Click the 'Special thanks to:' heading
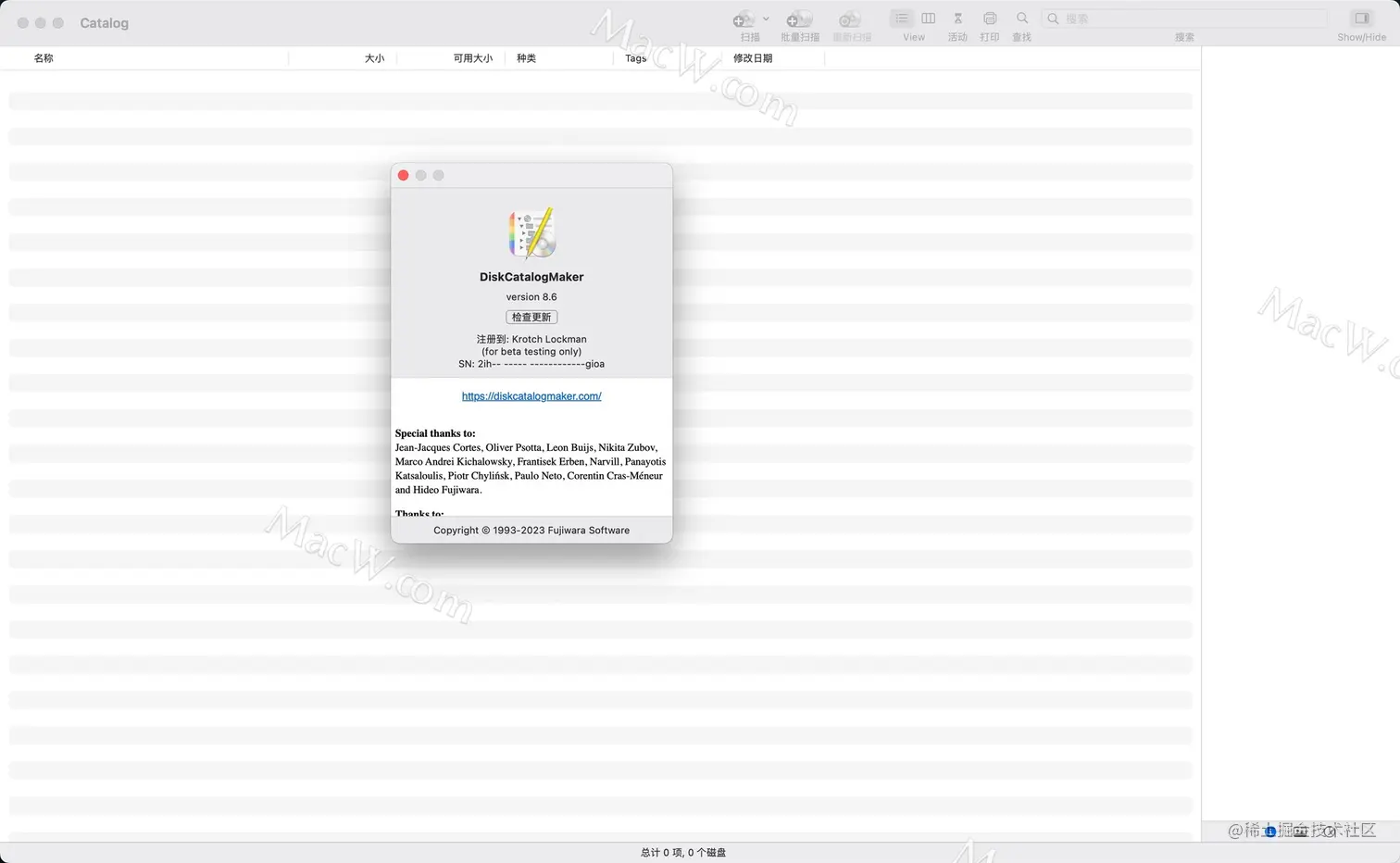The height and width of the screenshot is (863, 1400). [x=435, y=433]
